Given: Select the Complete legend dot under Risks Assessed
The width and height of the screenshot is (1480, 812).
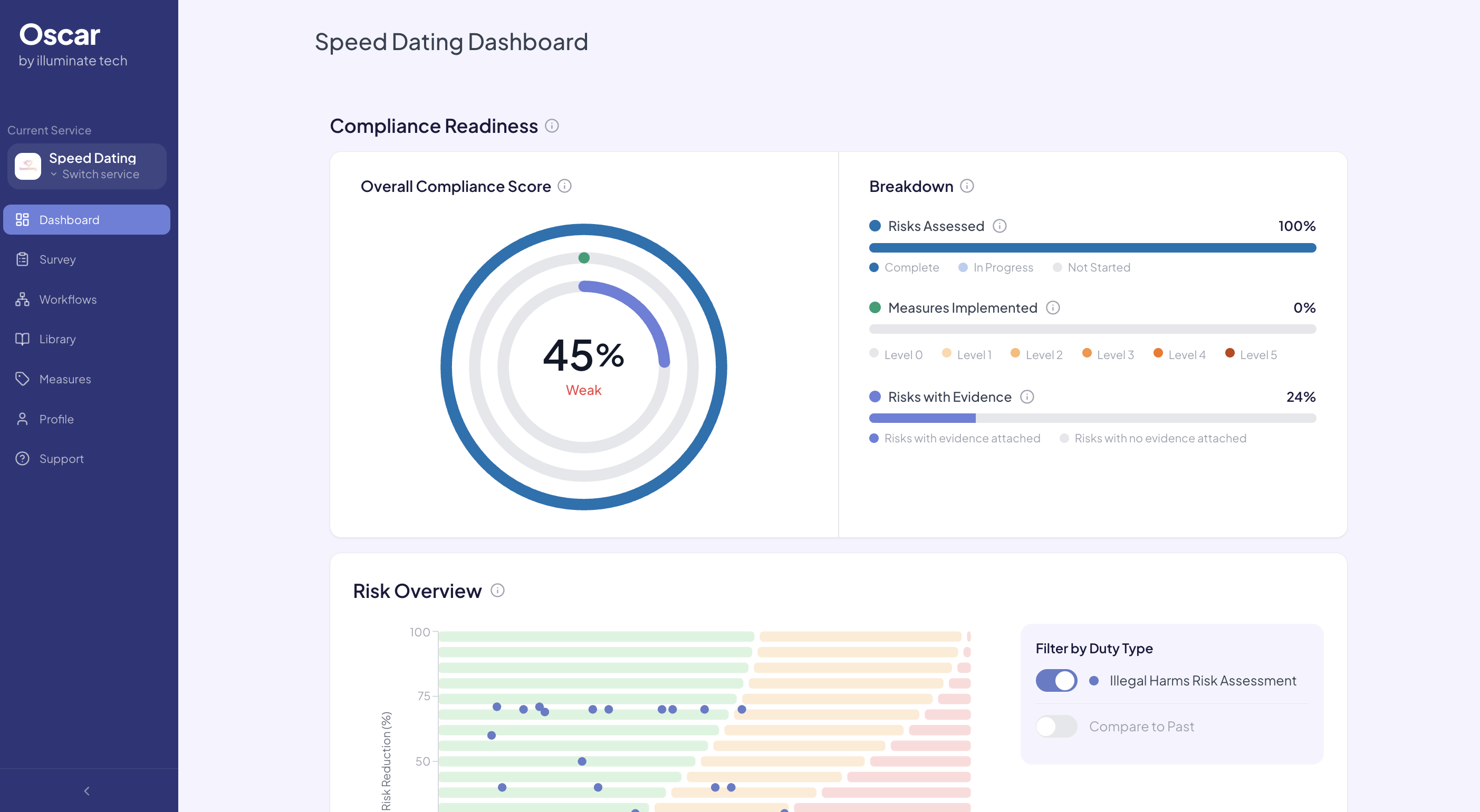Looking at the screenshot, I should coord(874,267).
